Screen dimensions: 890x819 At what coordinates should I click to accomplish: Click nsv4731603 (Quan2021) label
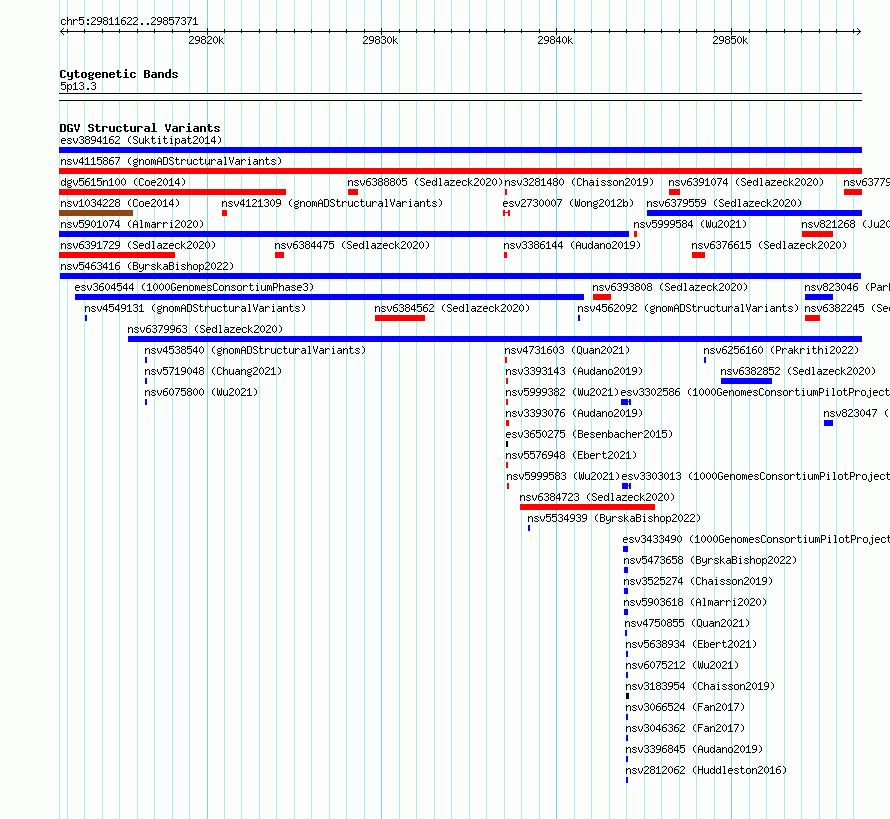pos(567,350)
